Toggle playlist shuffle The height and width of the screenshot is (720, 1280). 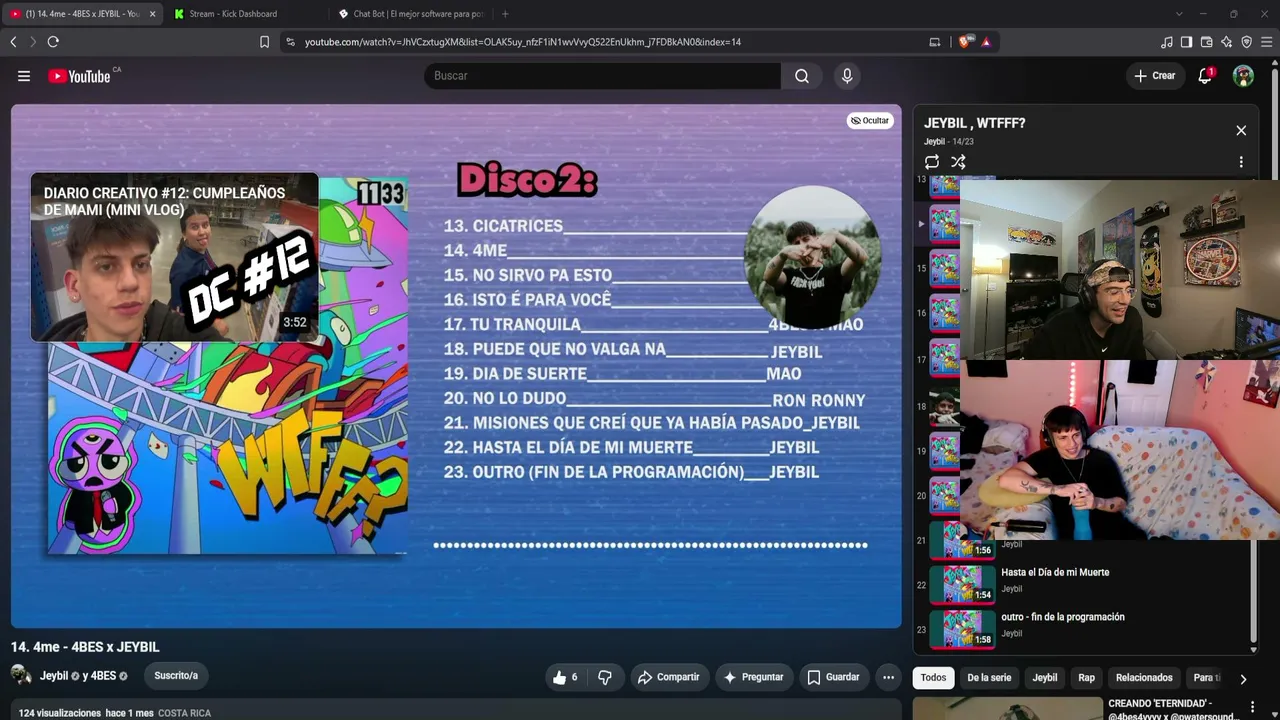pyautogui.click(x=958, y=162)
